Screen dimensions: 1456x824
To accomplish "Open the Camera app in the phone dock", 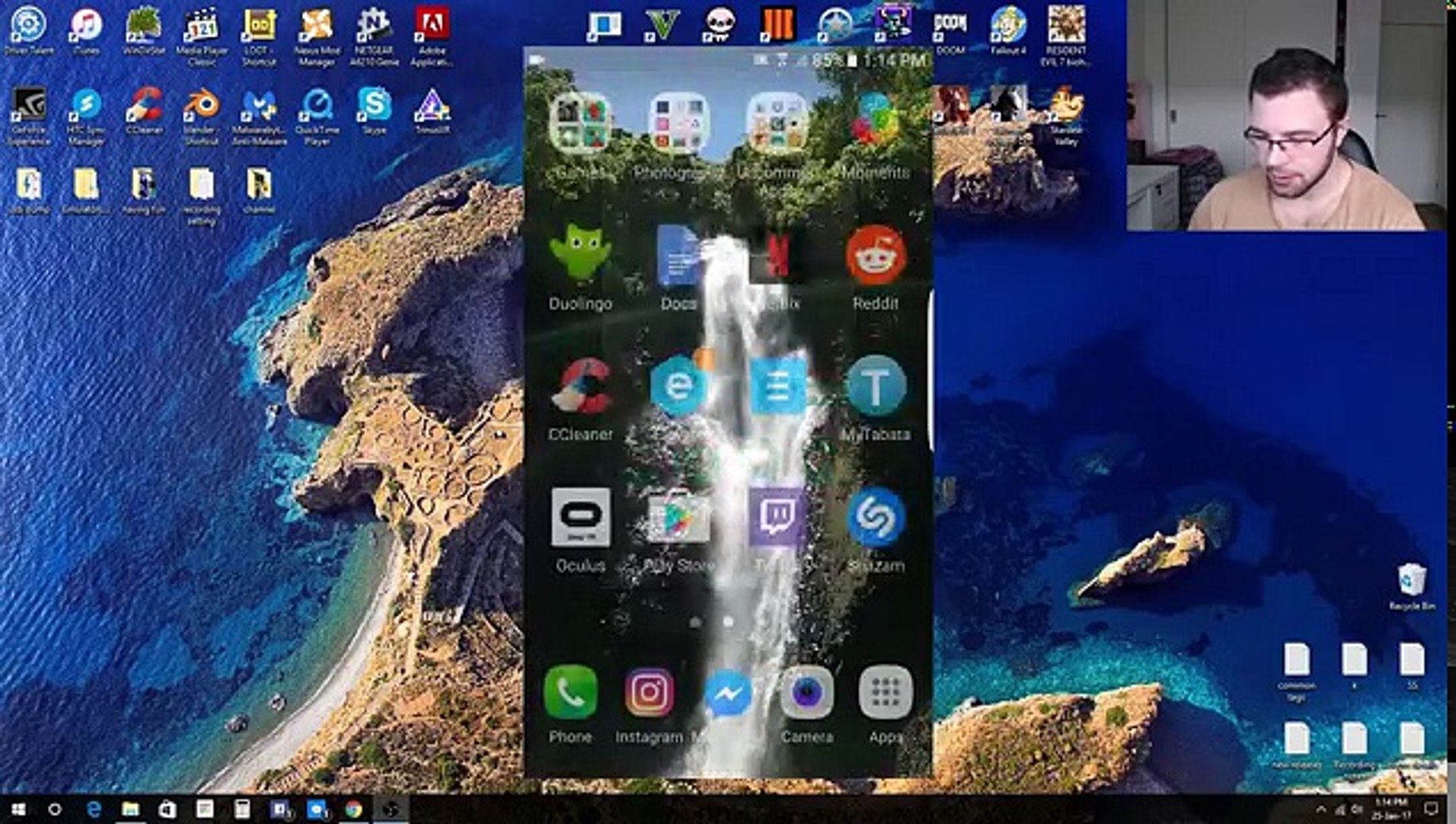I will (x=807, y=693).
